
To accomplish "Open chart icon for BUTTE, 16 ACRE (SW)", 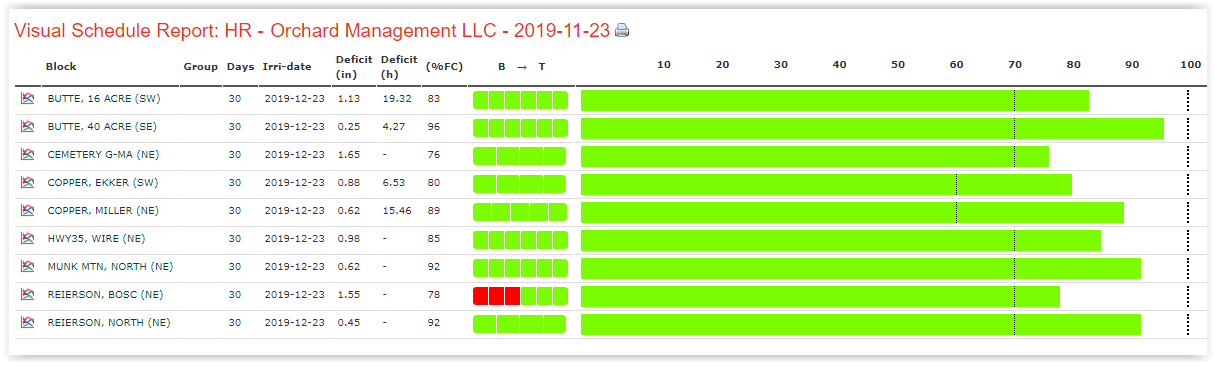I will click(x=28, y=99).
